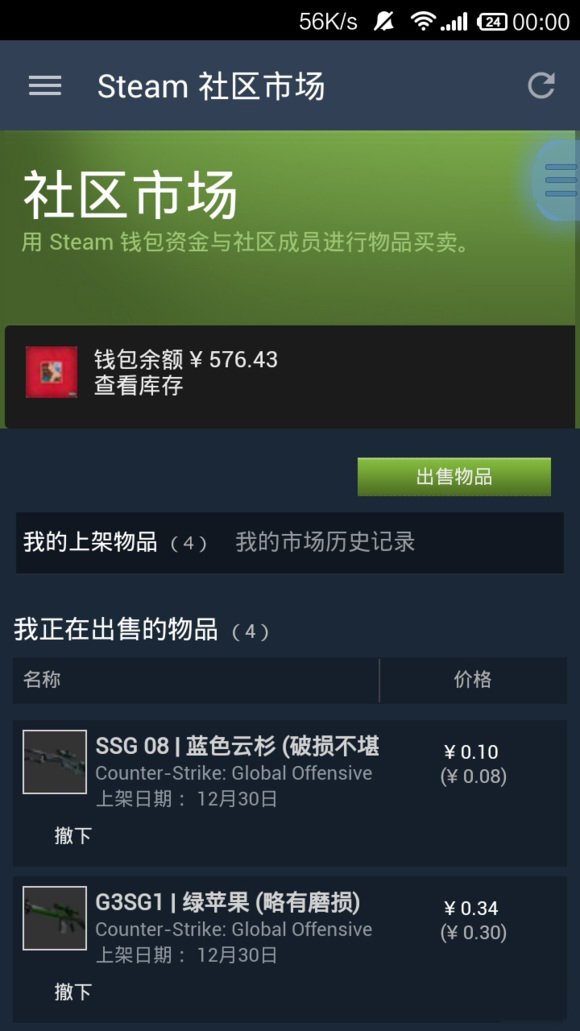The image size is (580, 1031).
Task: Open the floating side drawer handle
Action: point(558,180)
